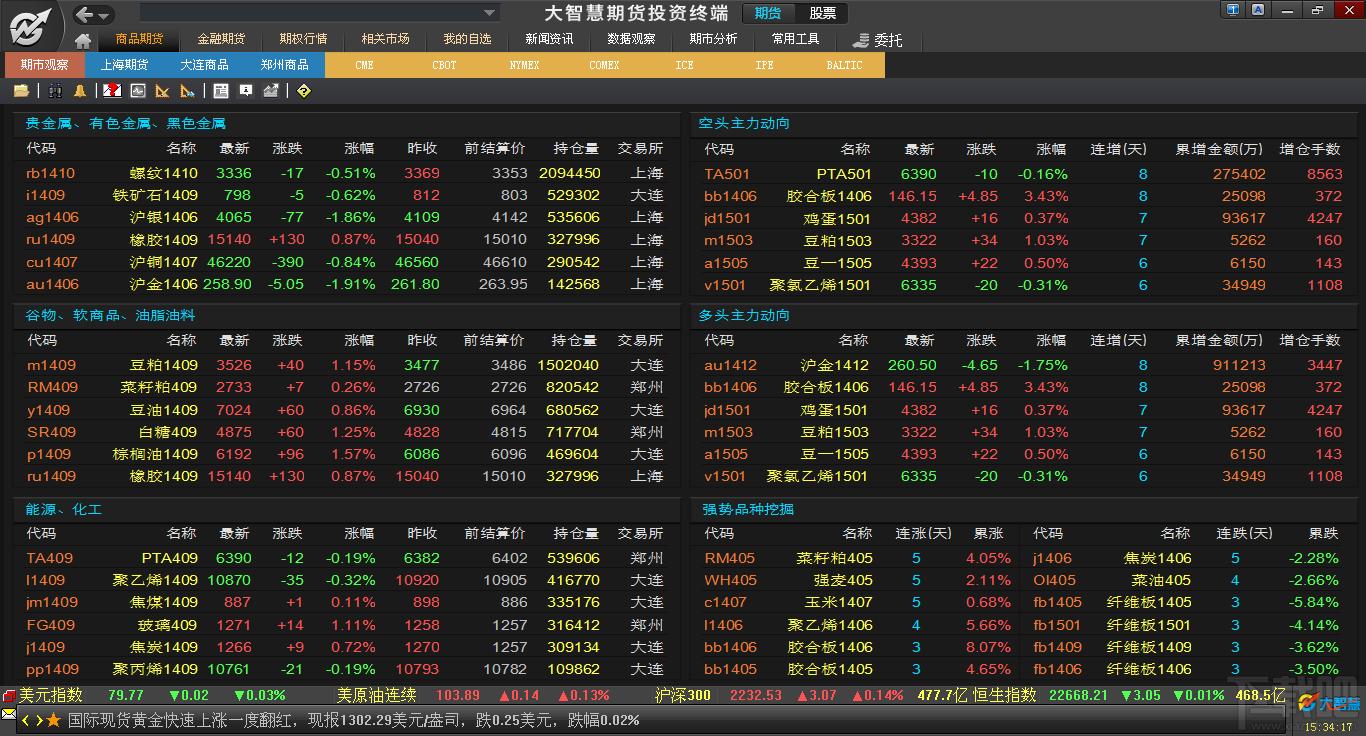1366x736 pixels.
Task: Open the 金融期货 menu
Action: [221, 39]
